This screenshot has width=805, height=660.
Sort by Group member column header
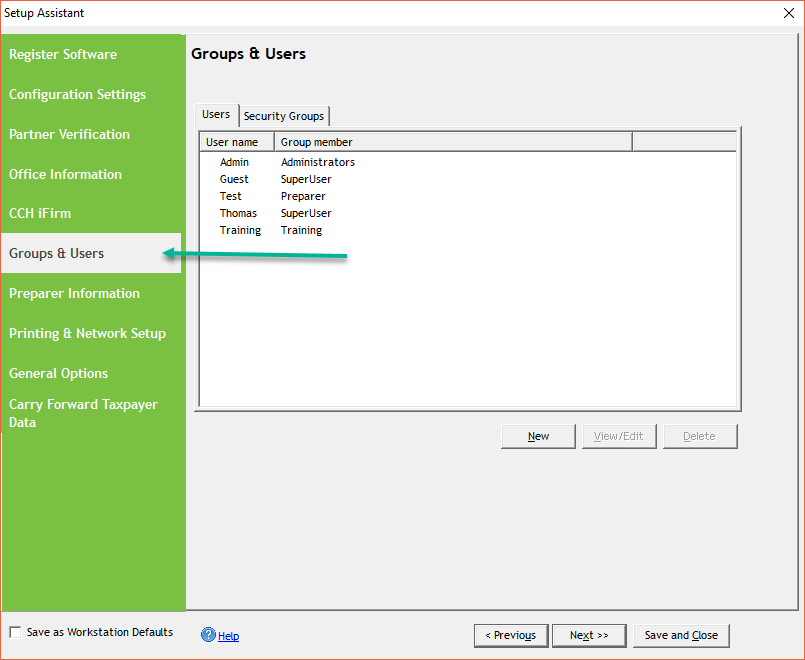[x=453, y=142]
